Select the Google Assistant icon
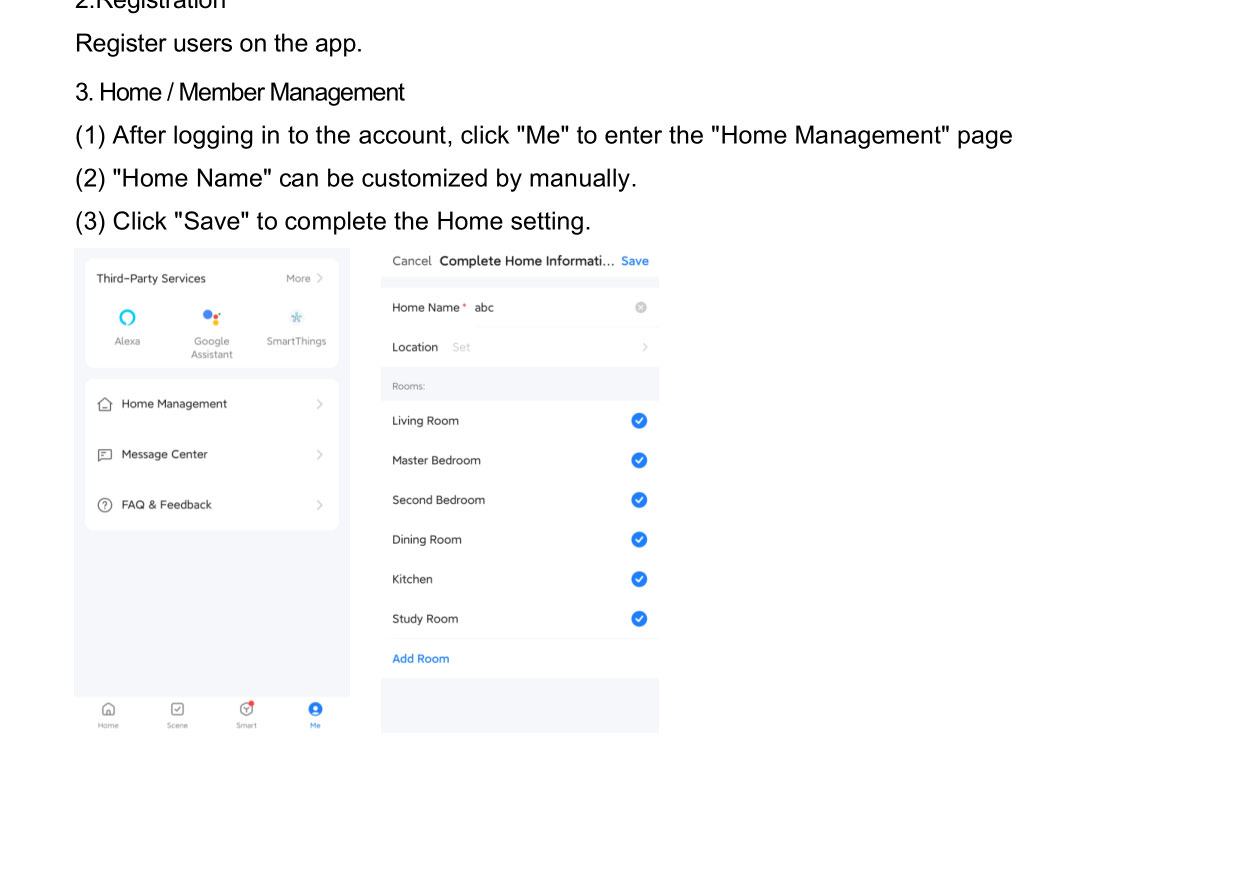 point(212,318)
